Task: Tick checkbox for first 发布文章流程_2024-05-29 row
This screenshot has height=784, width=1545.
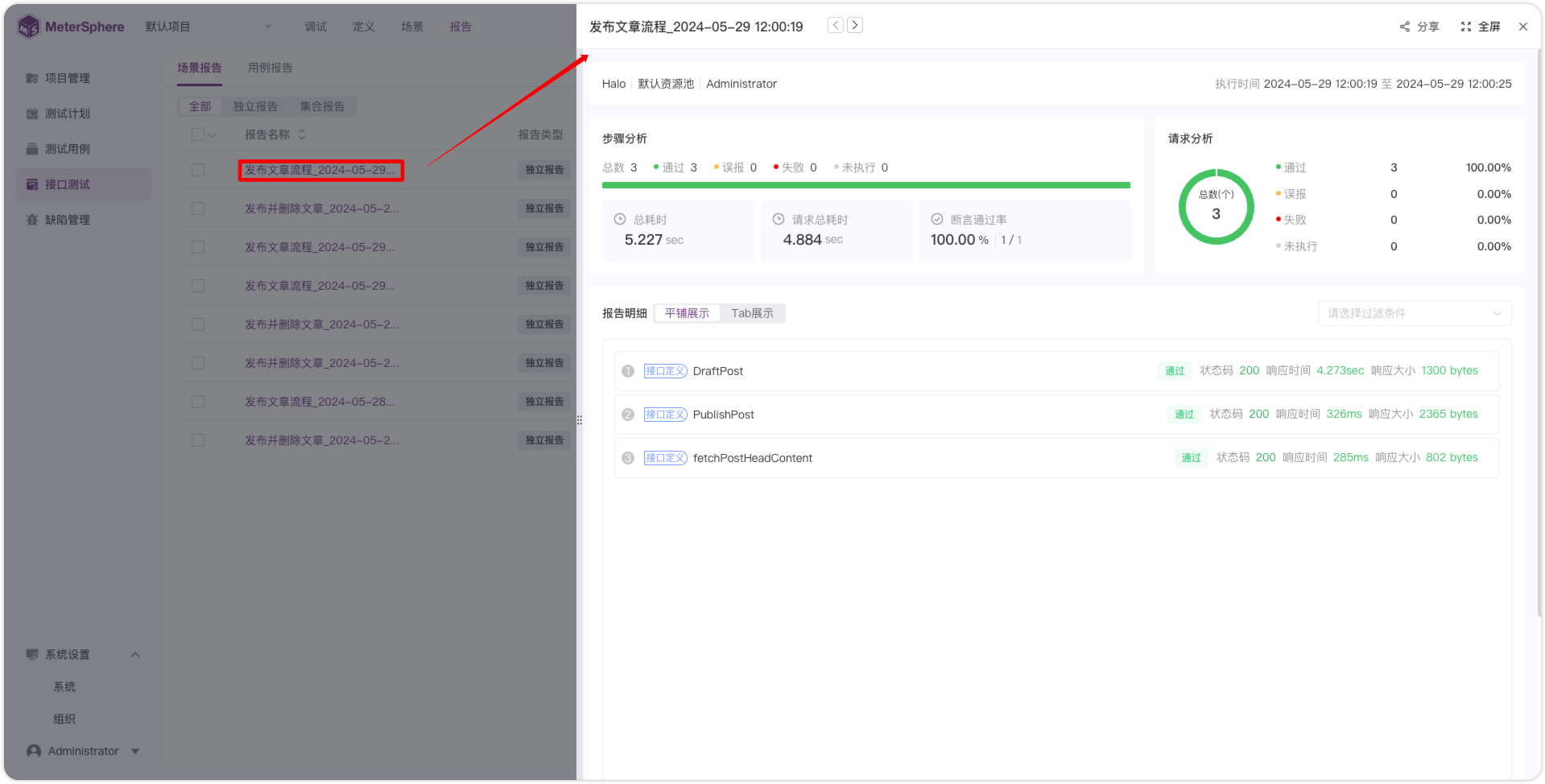Action: tap(198, 170)
